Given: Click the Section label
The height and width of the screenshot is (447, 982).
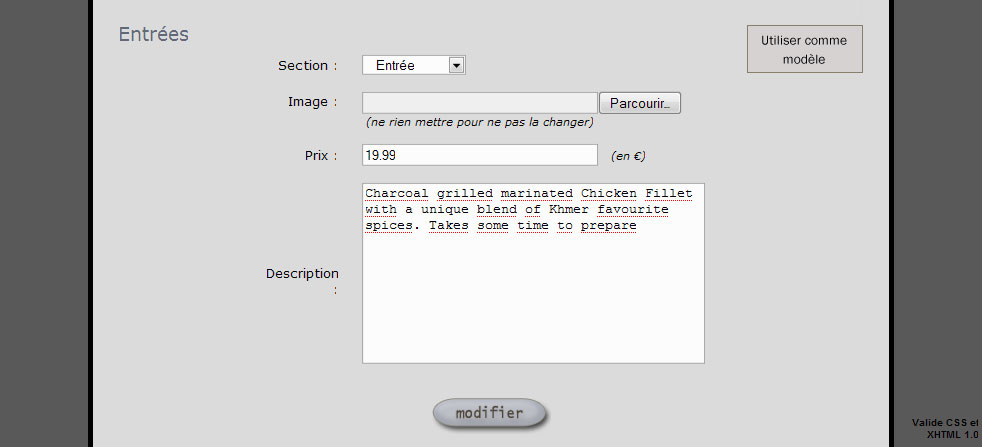Looking at the screenshot, I should point(303,66).
